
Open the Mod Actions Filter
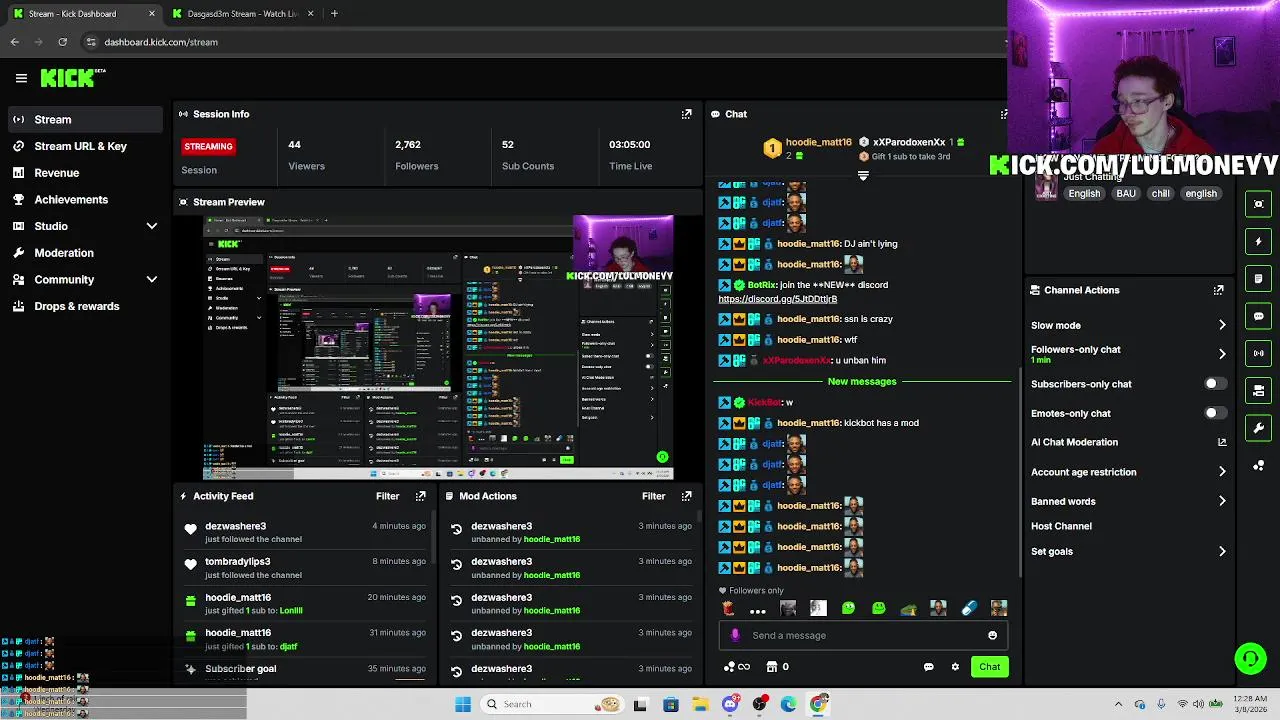tap(653, 496)
